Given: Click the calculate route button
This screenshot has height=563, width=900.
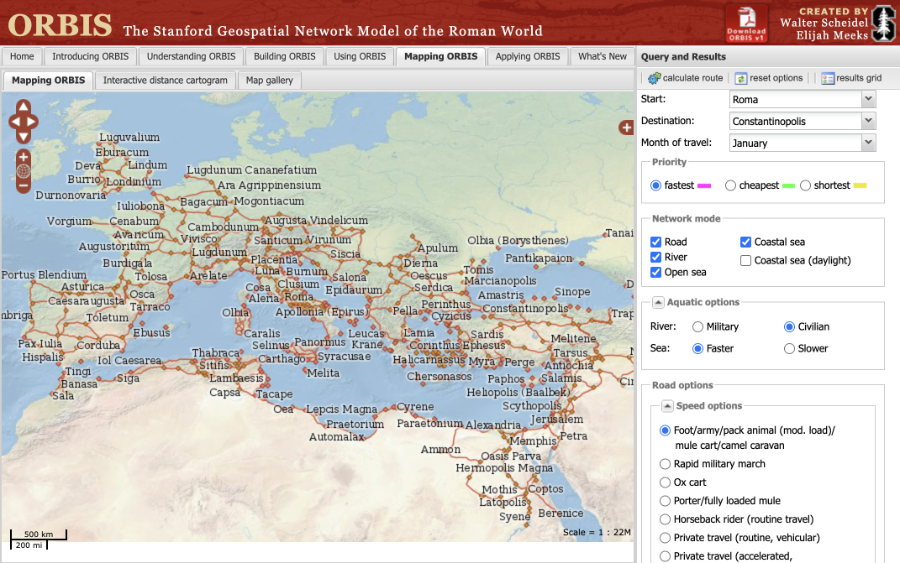Looking at the screenshot, I should pos(685,78).
